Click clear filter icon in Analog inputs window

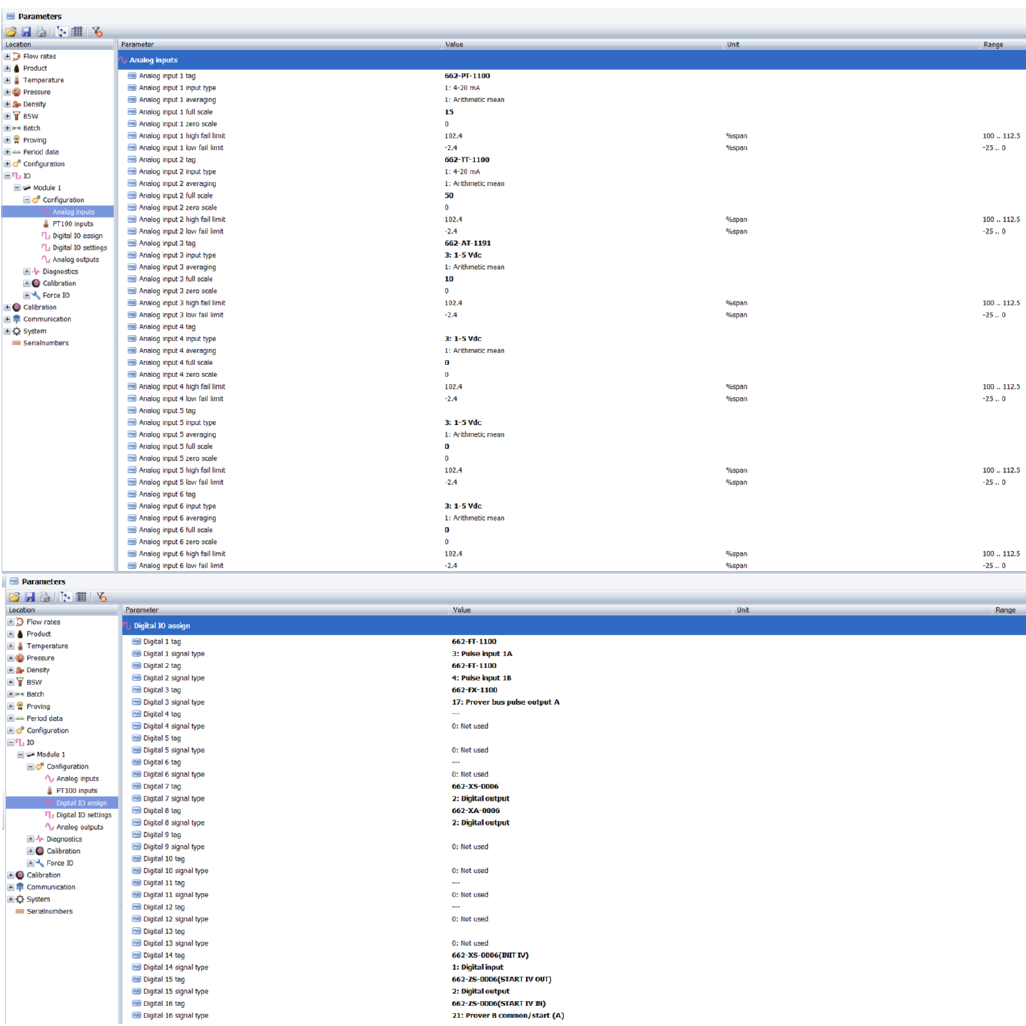click(x=97, y=31)
